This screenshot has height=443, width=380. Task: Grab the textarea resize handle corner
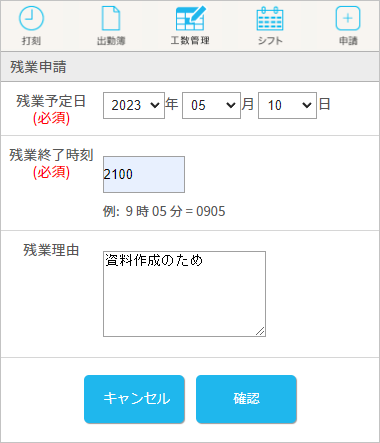click(x=260, y=331)
